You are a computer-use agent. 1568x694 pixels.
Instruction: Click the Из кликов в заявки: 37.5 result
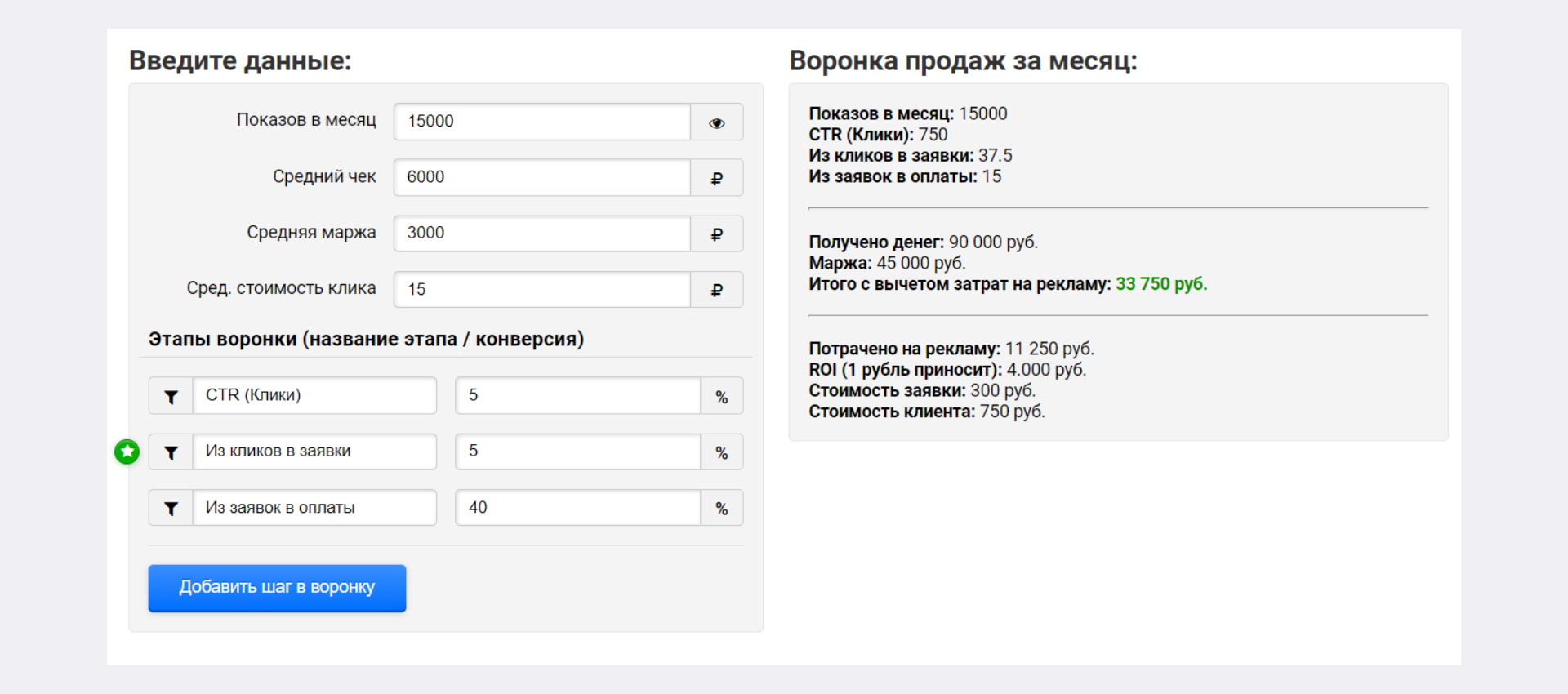911,155
